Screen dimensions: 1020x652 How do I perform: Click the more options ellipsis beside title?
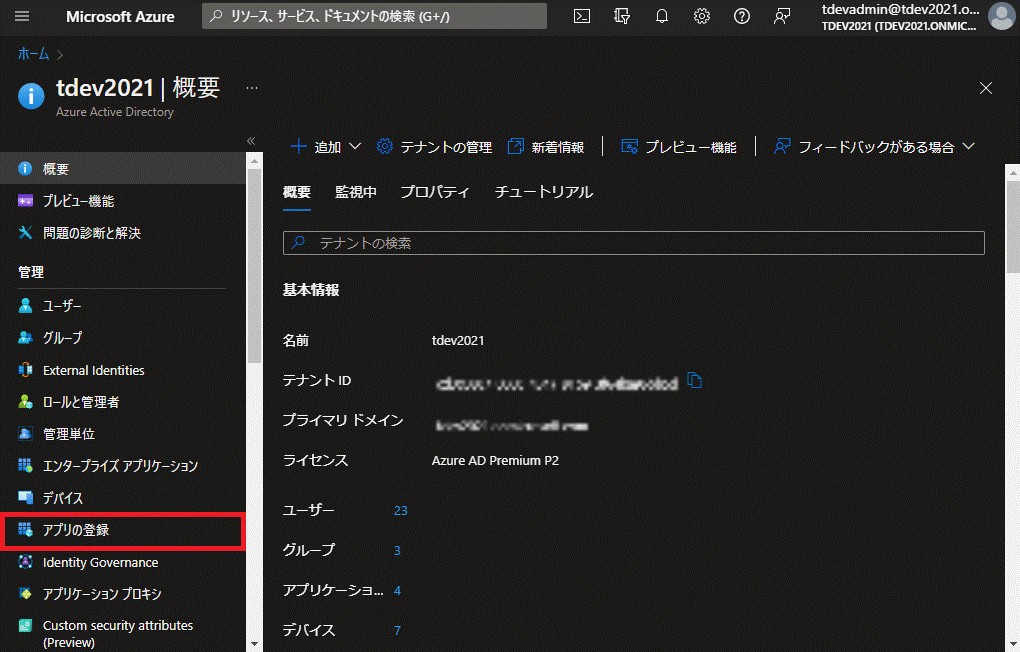click(252, 88)
